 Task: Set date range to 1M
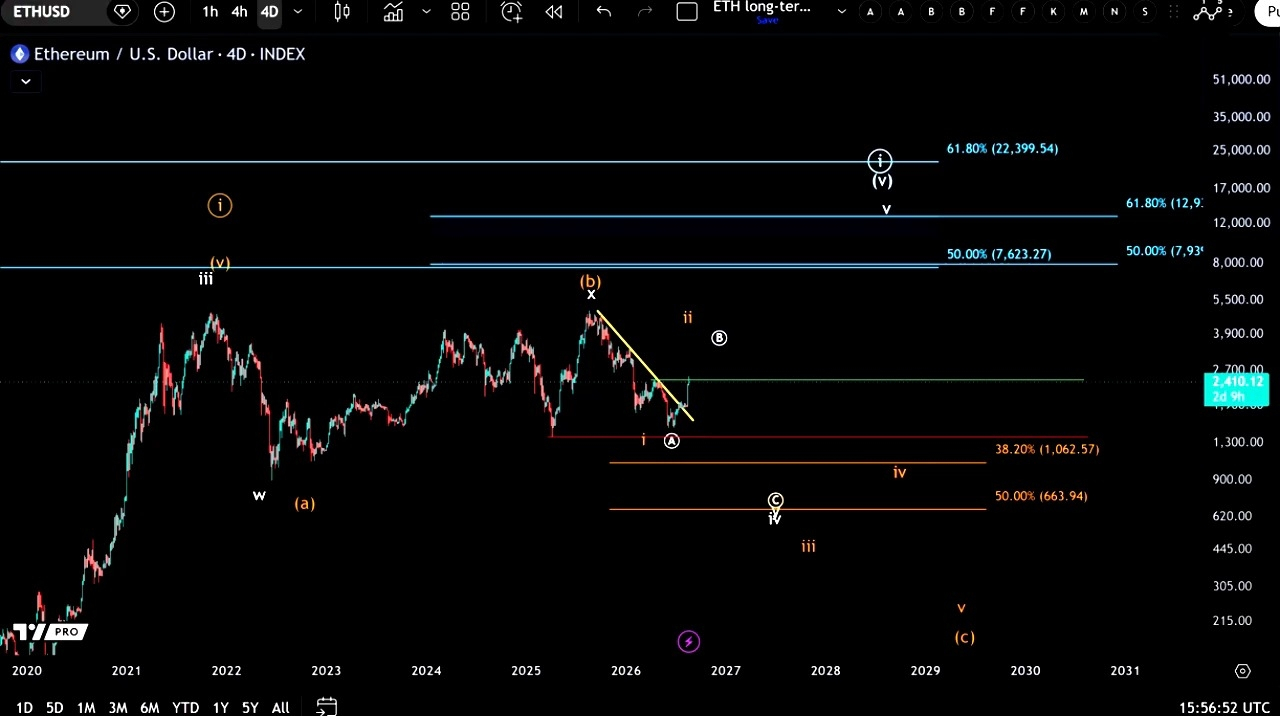click(x=86, y=708)
